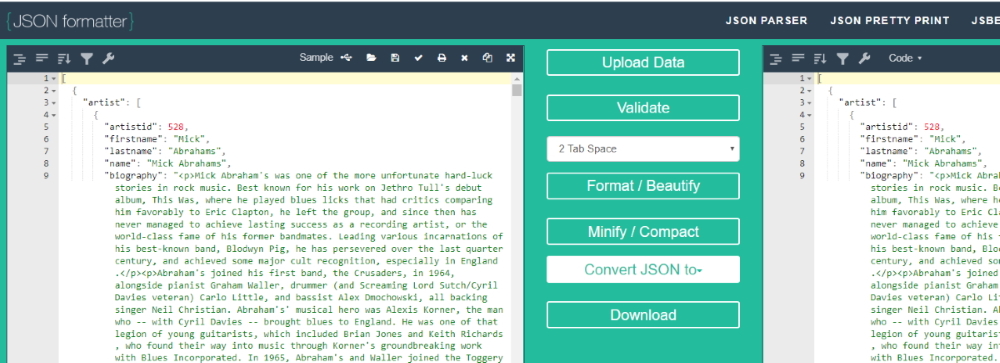Click the artistid value 528 in right editor
This screenshot has height=363, width=1000.
pyautogui.click(x=932, y=127)
